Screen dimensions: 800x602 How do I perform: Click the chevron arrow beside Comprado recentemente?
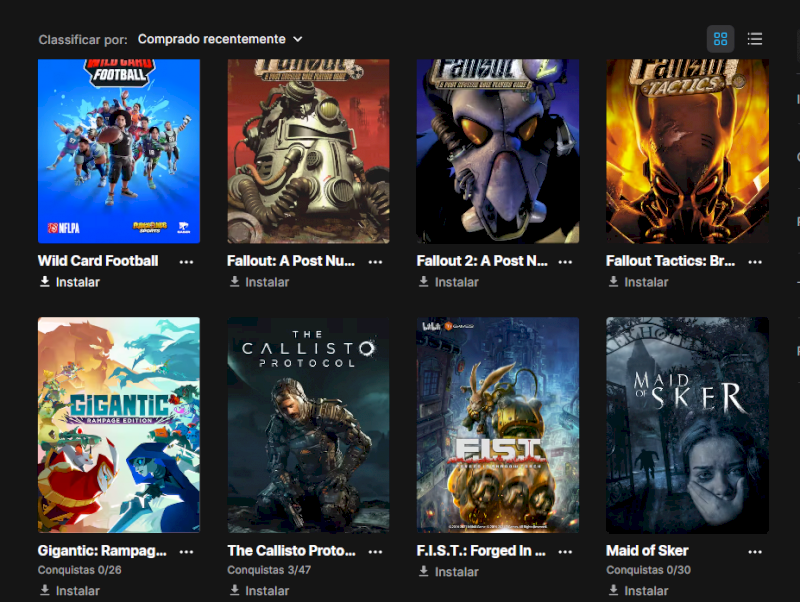[x=298, y=39]
